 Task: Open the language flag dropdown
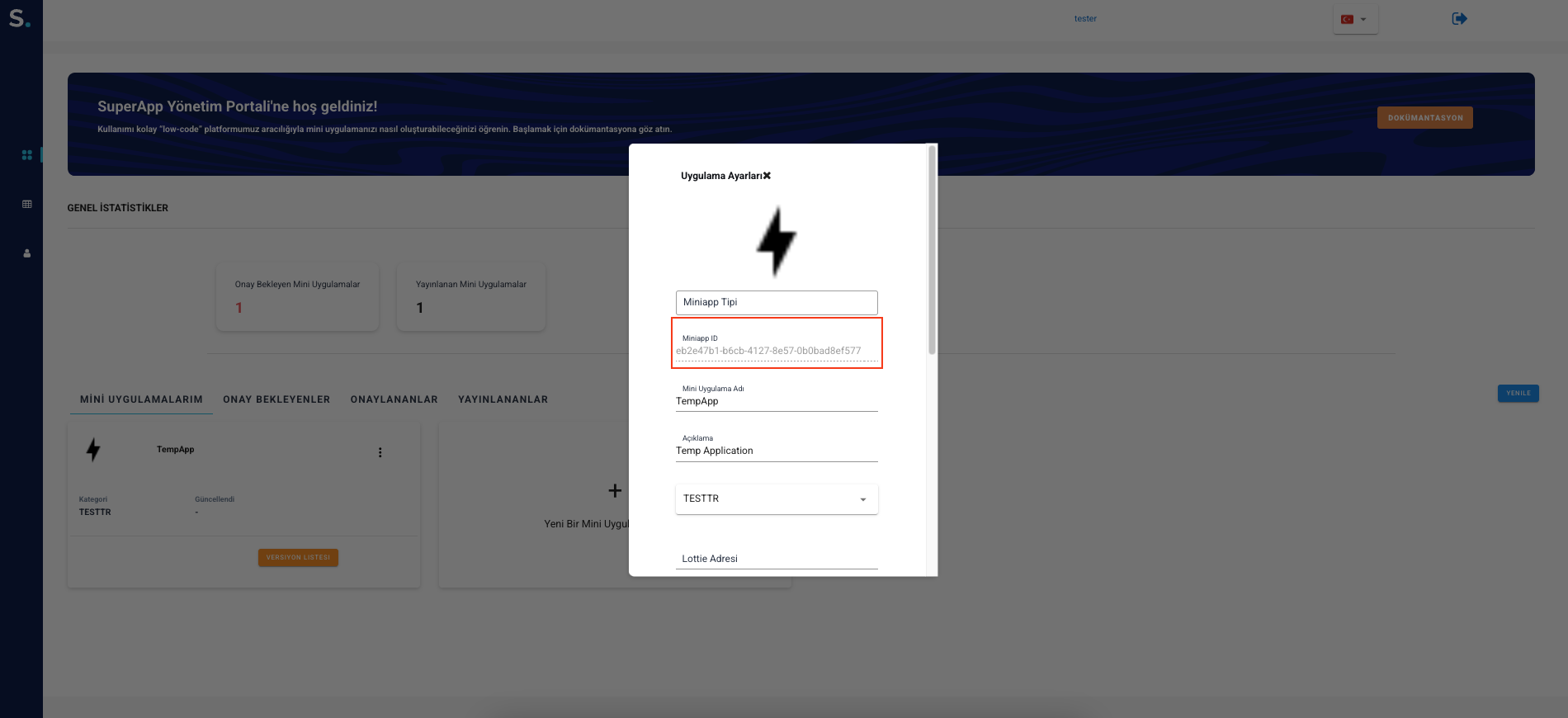pyautogui.click(x=1354, y=19)
